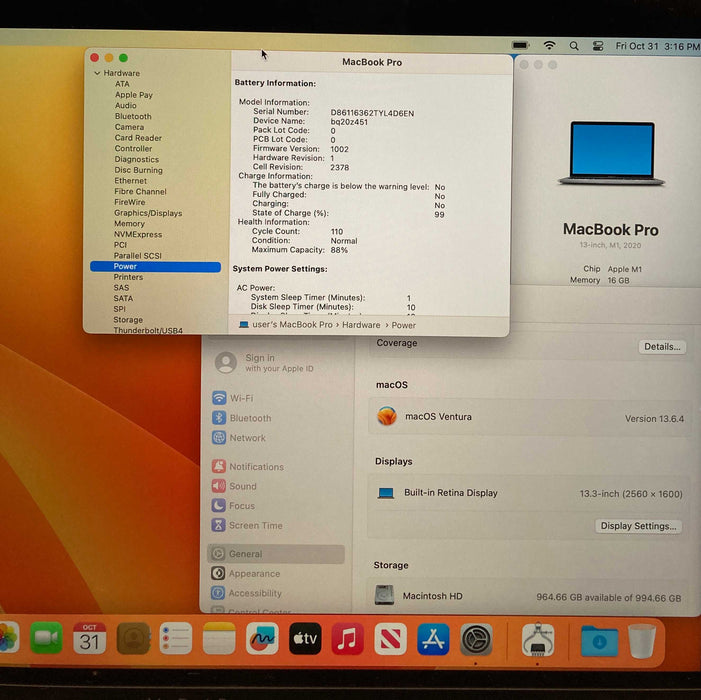Viewport: 701px width, 700px height.
Task: Open Photos from the Dock
Action: (x=8, y=638)
